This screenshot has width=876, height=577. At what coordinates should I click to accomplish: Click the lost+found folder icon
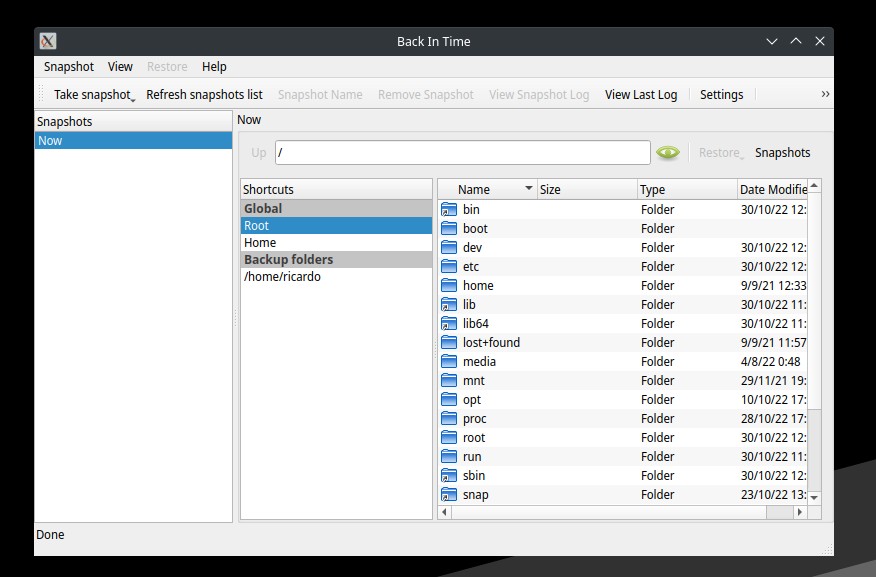pos(449,342)
